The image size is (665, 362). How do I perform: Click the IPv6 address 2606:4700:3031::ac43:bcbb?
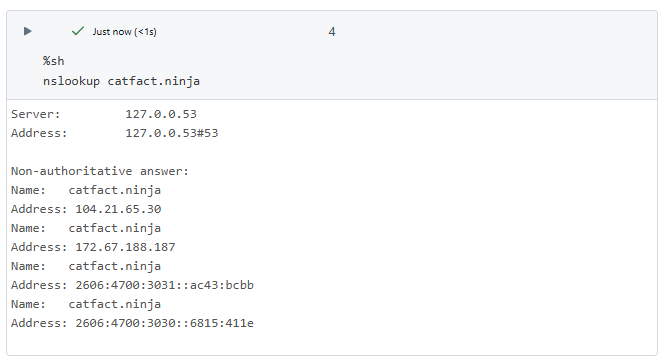pyautogui.click(x=165, y=285)
